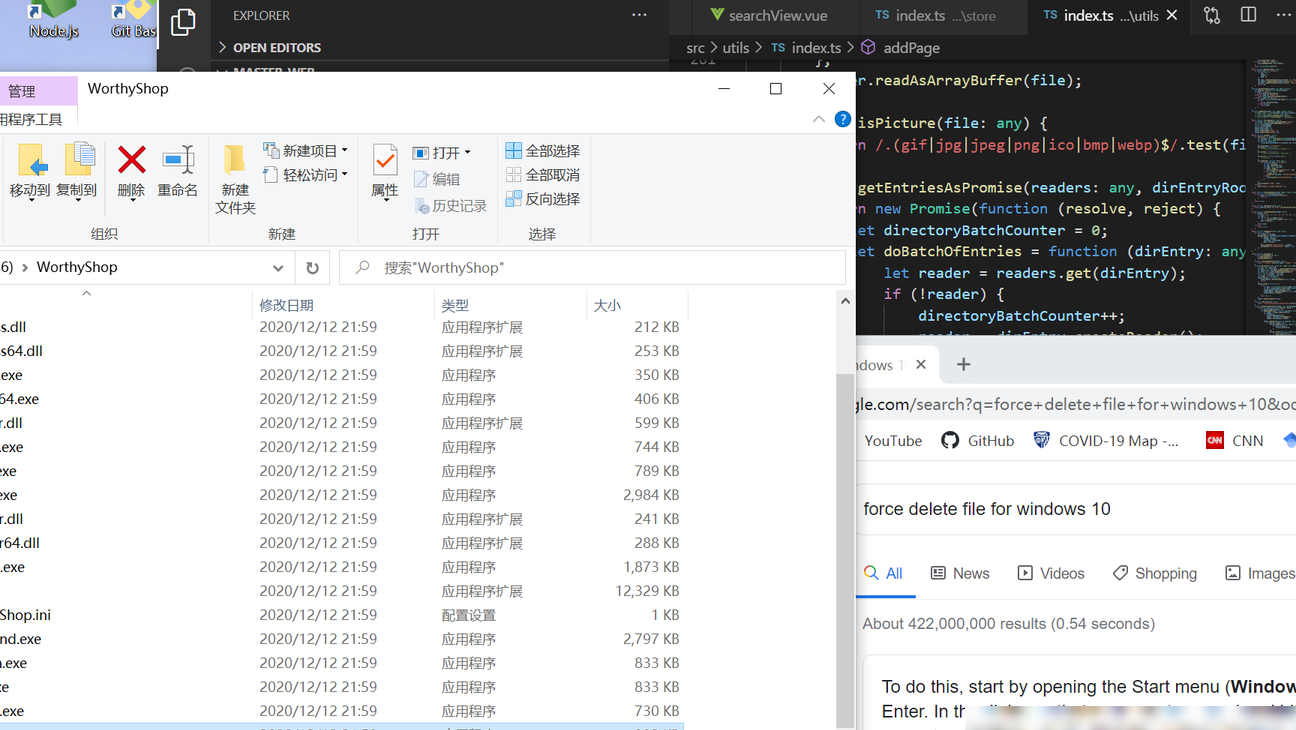Viewport: 1296px width, 730px height.
Task: Click 全部选择 to select all files
Action: pyautogui.click(x=543, y=151)
